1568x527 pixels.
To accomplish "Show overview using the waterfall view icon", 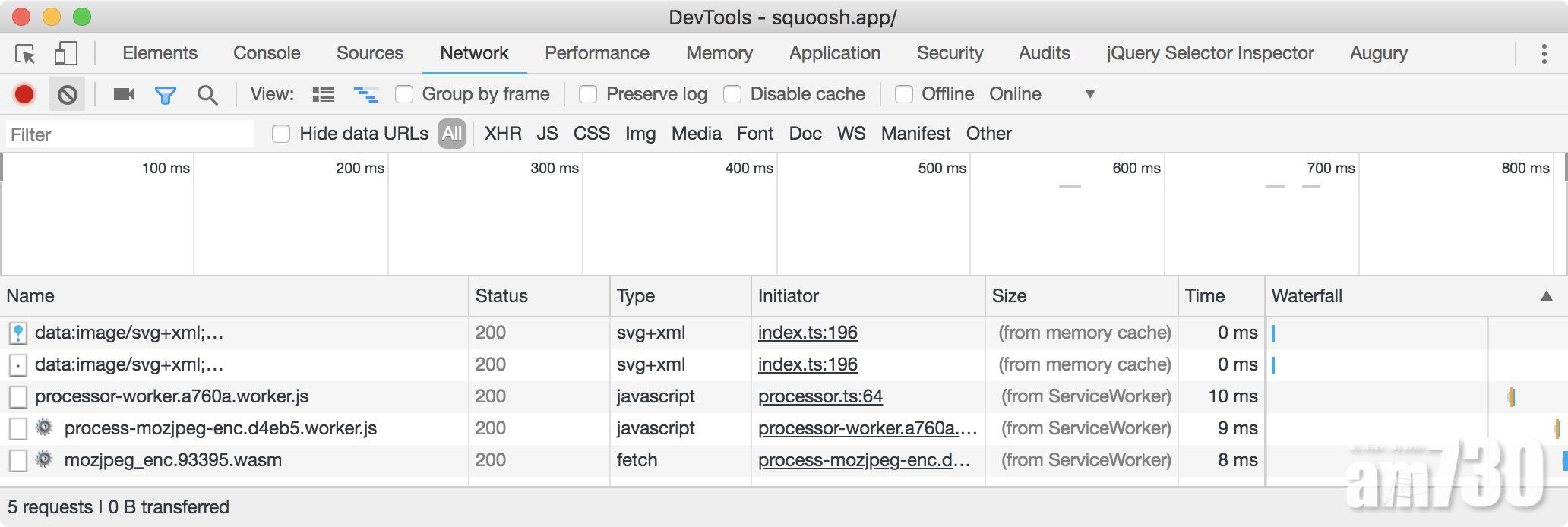I will (x=365, y=94).
